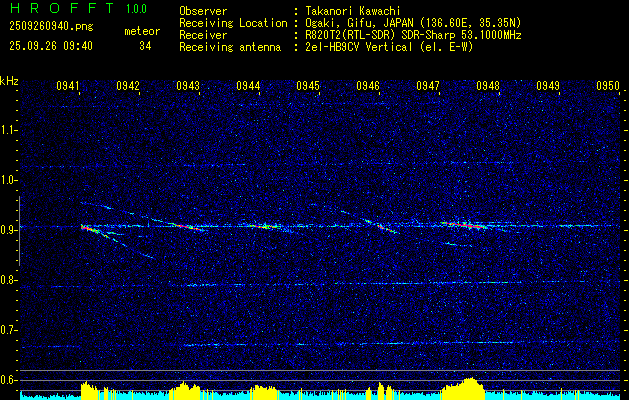Click the Observer field label

click(x=203, y=11)
